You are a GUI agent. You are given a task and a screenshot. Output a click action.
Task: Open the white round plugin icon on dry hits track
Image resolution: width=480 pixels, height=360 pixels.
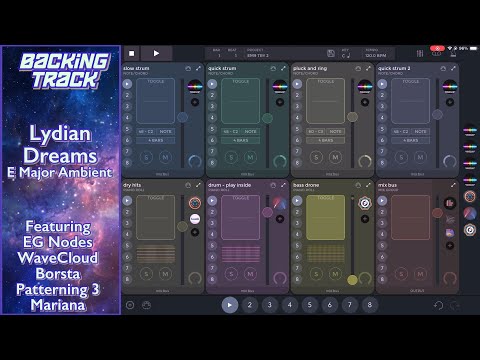tap(195, 219)
